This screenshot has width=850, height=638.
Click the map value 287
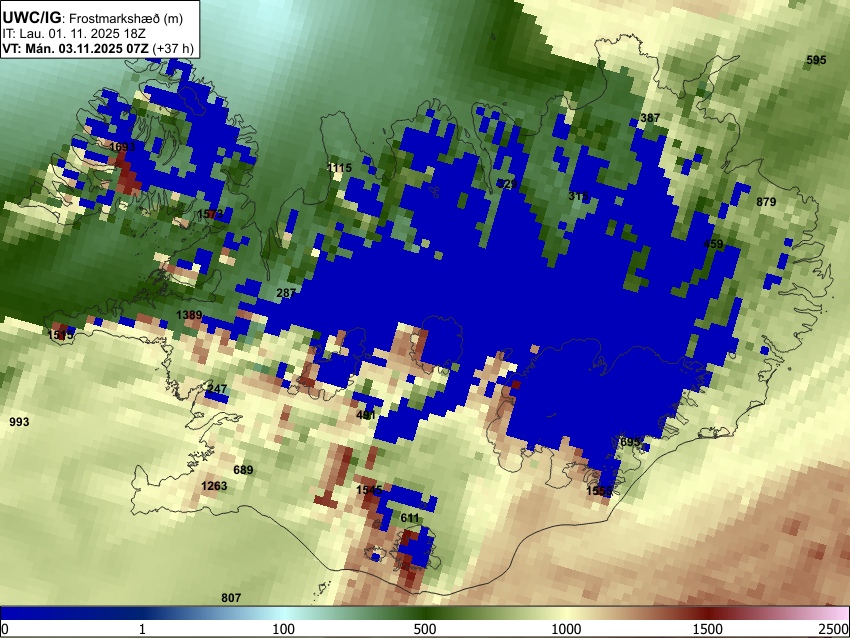[286, 293]
